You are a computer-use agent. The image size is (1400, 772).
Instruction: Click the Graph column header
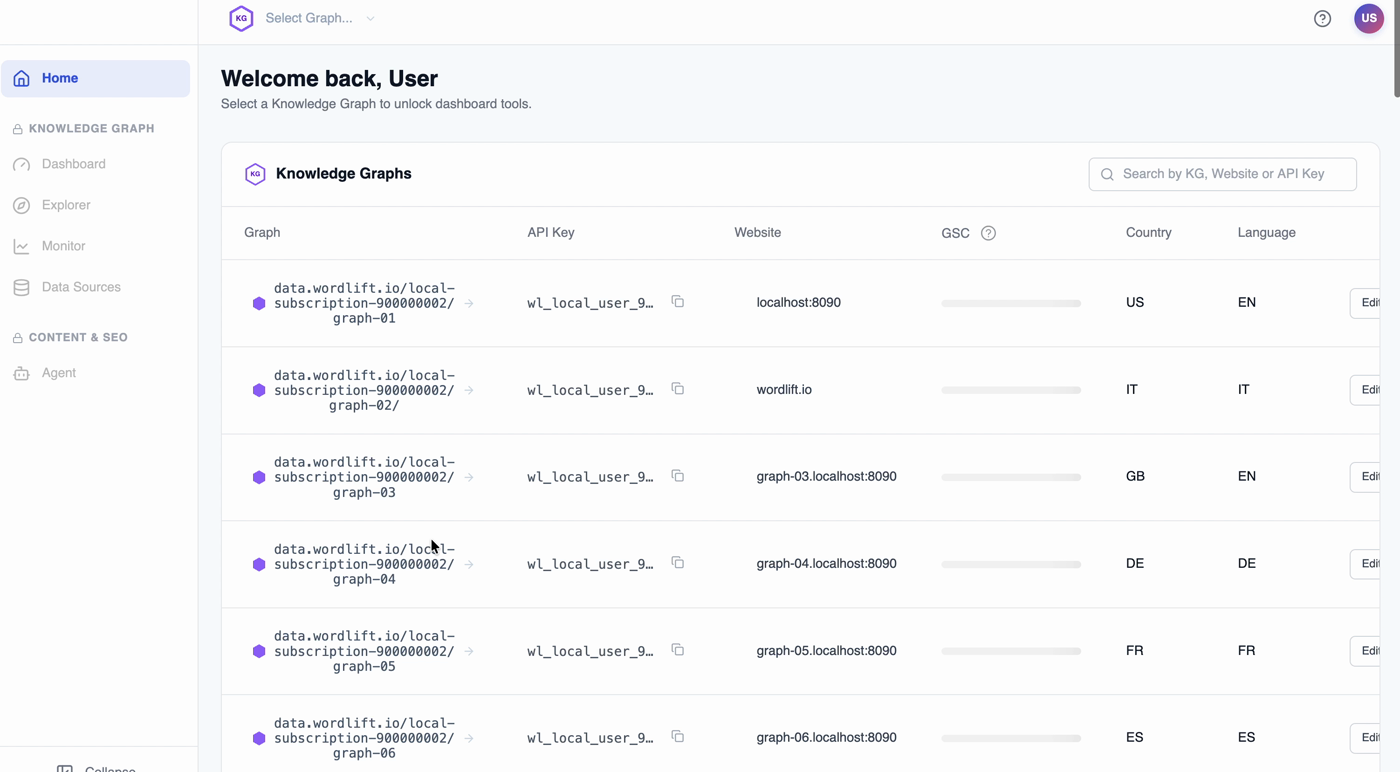tap(262, 233)
